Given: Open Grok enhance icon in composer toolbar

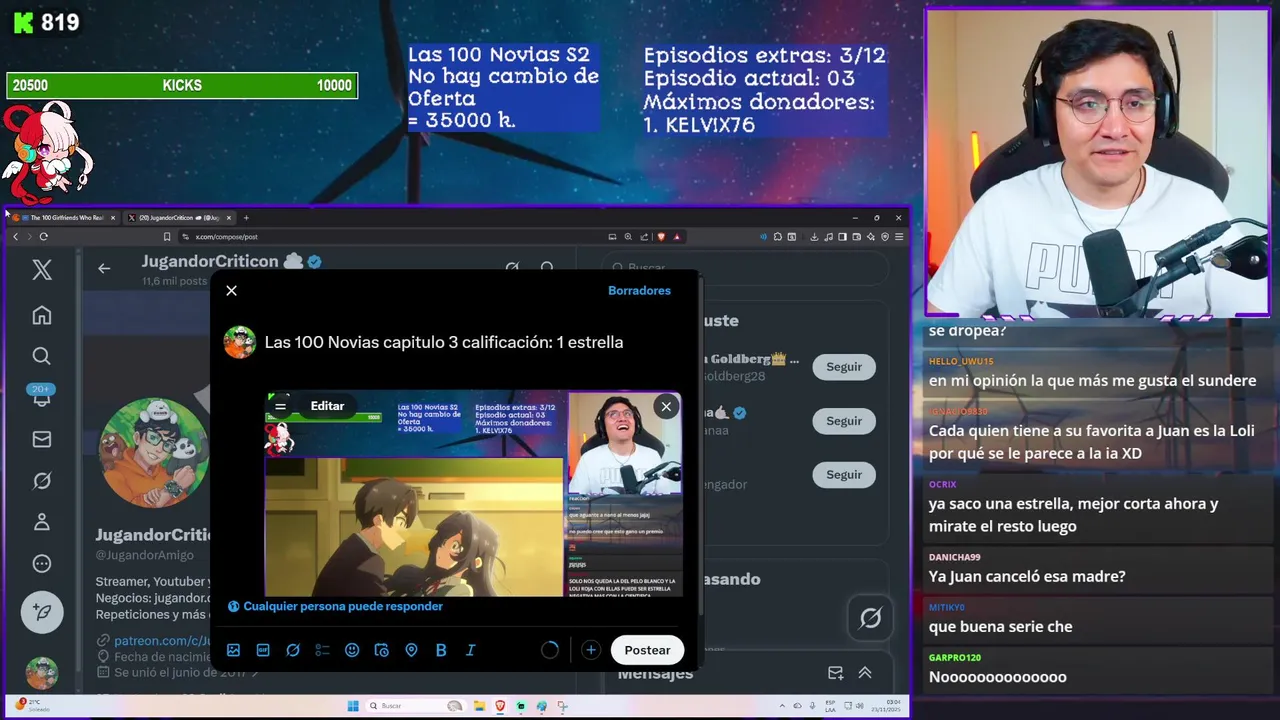Looking at the screenshot, I should click(293, 650).
